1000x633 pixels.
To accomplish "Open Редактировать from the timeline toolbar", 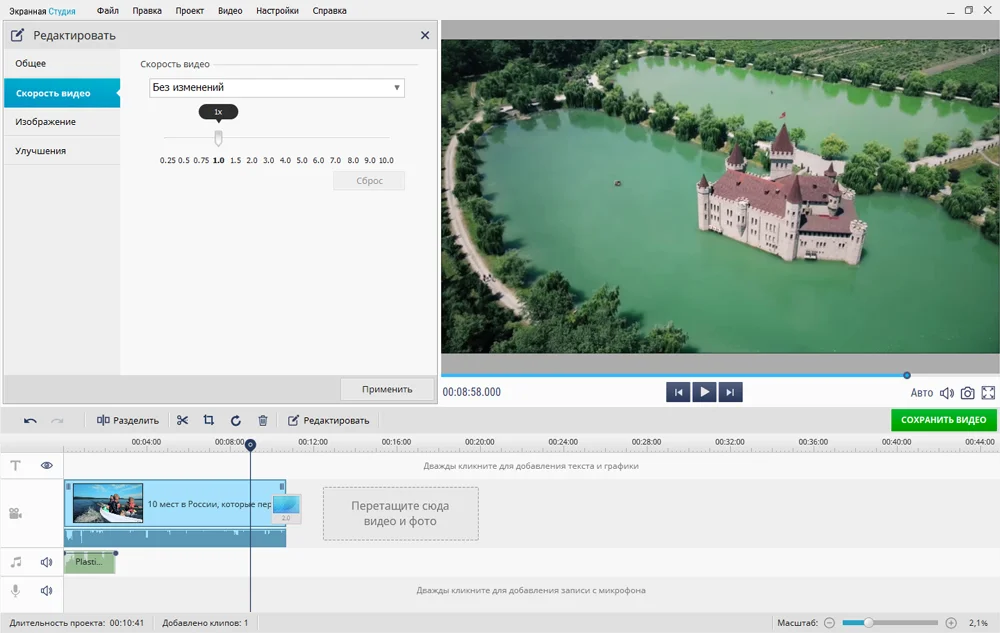I will click(x=328, y=420).
